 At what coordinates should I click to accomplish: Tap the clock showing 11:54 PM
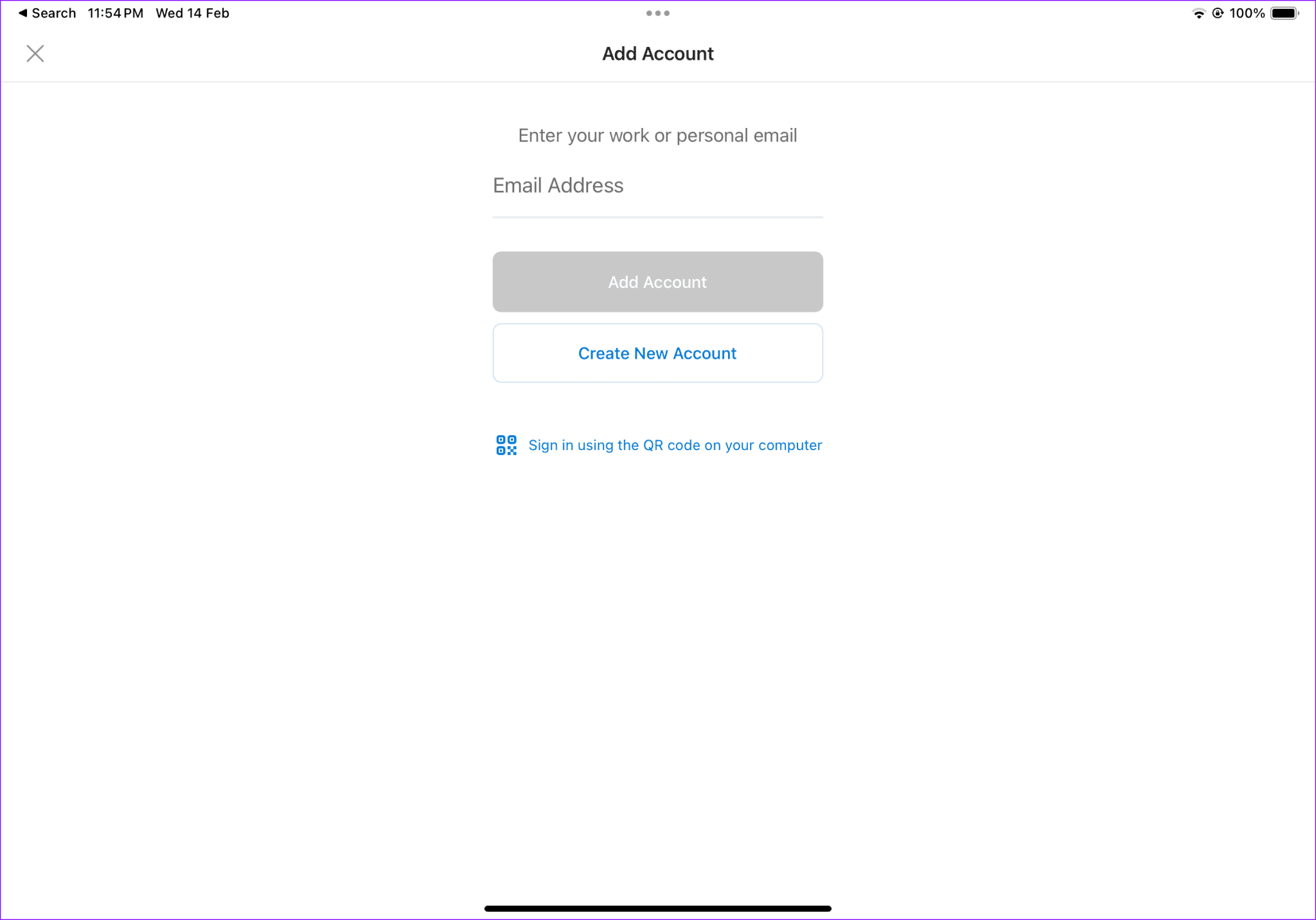[115, 12]
